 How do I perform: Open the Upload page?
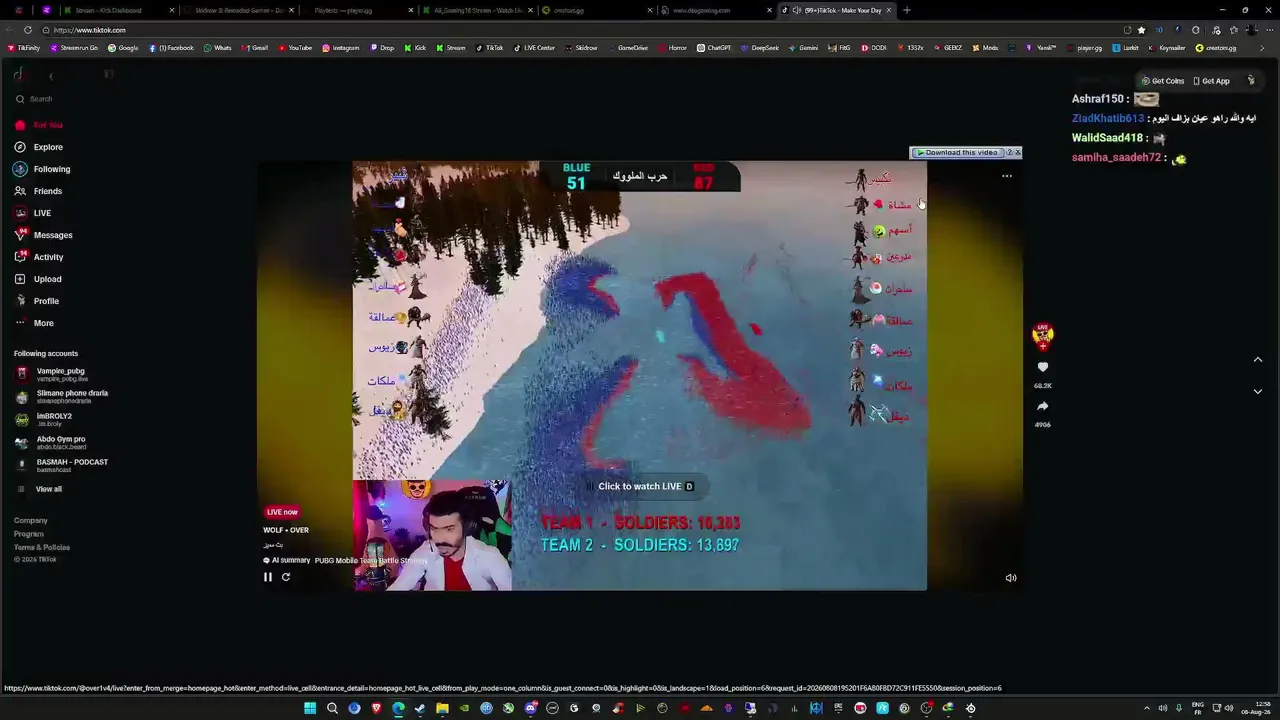(x=39, y=279)
